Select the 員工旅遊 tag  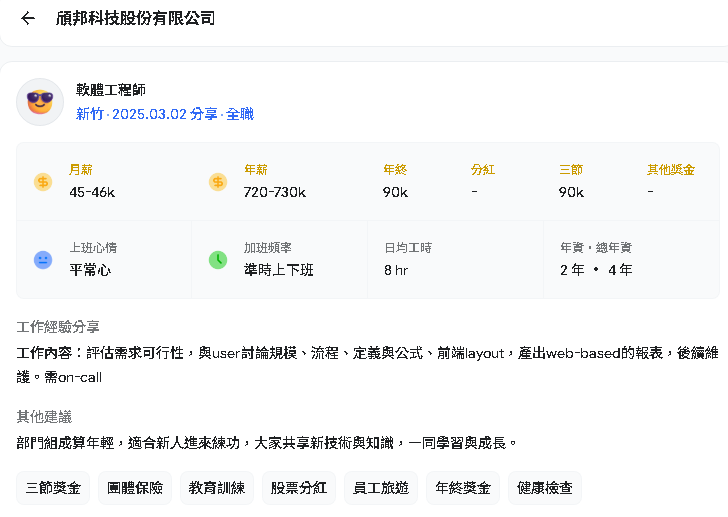pyautogui.click(x=381, y=488)
